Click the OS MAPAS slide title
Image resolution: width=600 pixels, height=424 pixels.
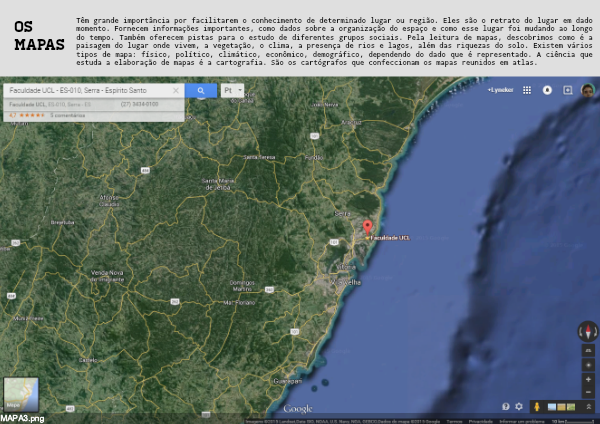coord(39,36)
